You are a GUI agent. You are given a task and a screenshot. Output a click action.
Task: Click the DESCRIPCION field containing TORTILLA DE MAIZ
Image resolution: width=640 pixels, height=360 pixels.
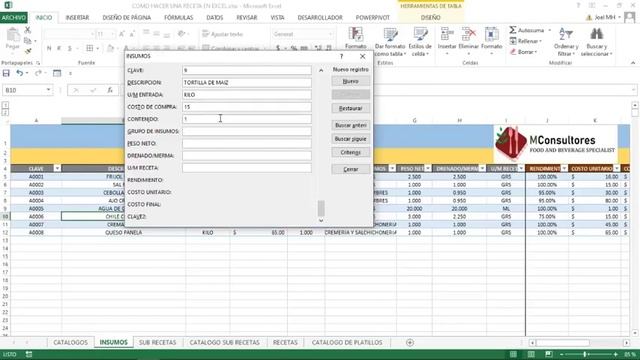tap(247, 82)
